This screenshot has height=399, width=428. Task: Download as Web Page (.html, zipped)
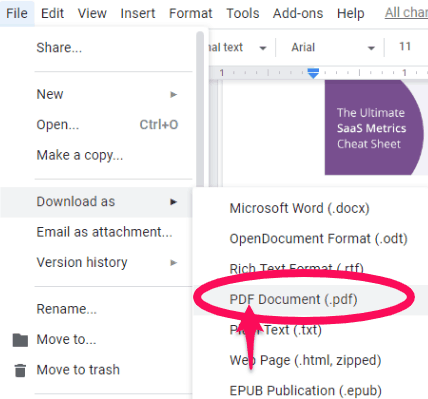coord(311,360)
